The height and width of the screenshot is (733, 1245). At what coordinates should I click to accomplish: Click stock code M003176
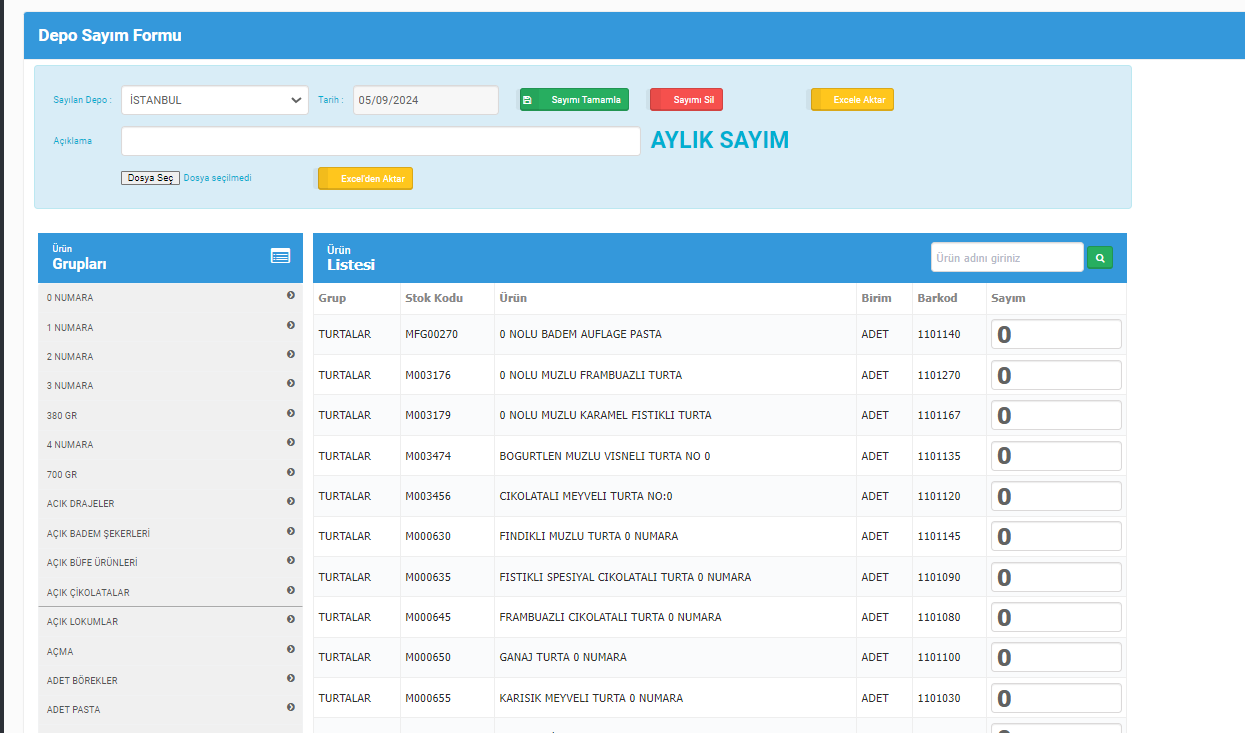tap(428, 375)
